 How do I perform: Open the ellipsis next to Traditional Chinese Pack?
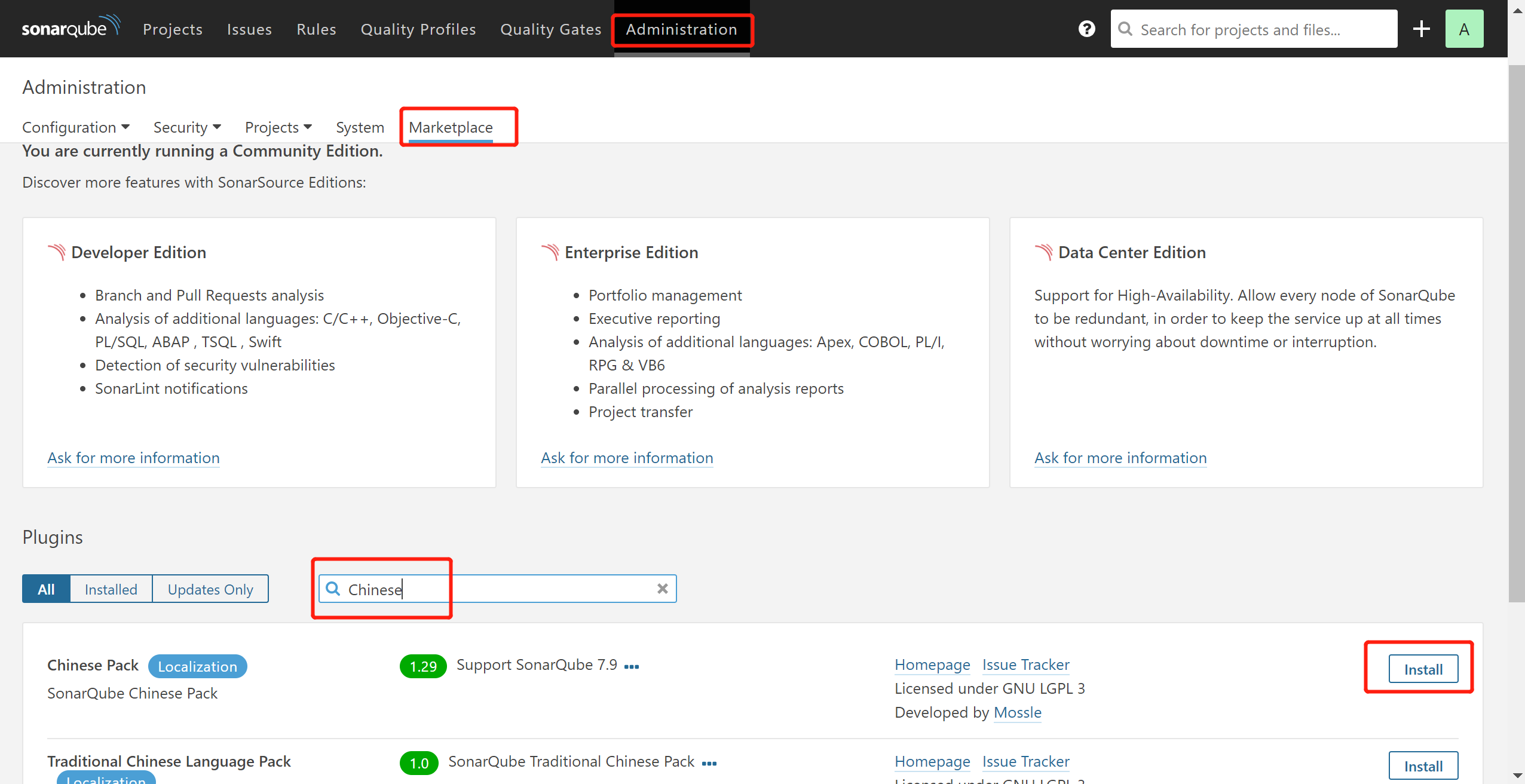(x=710, y=763)
